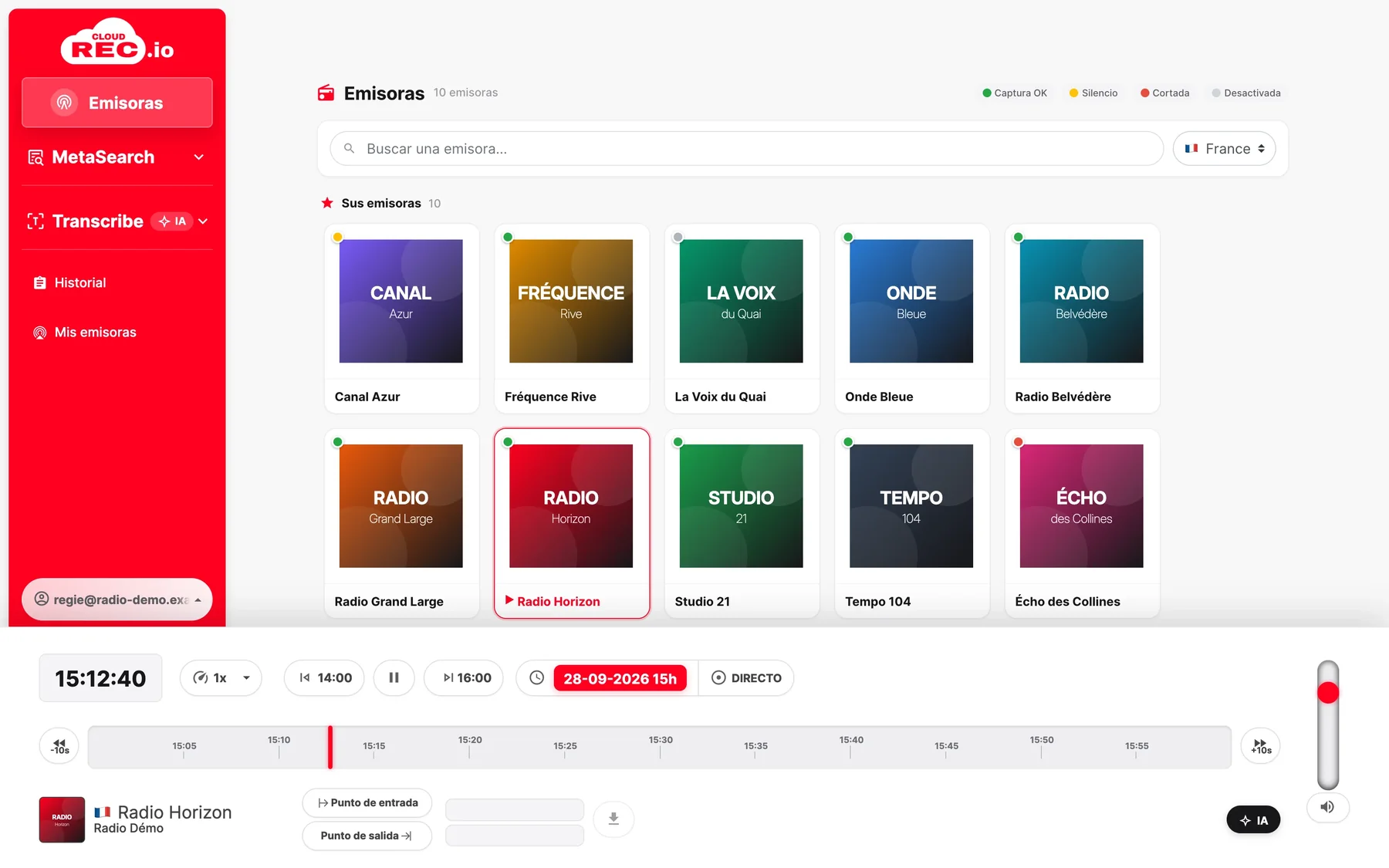
Task: Select the Tempo 104 station card
Action: [x=911, y=523]
